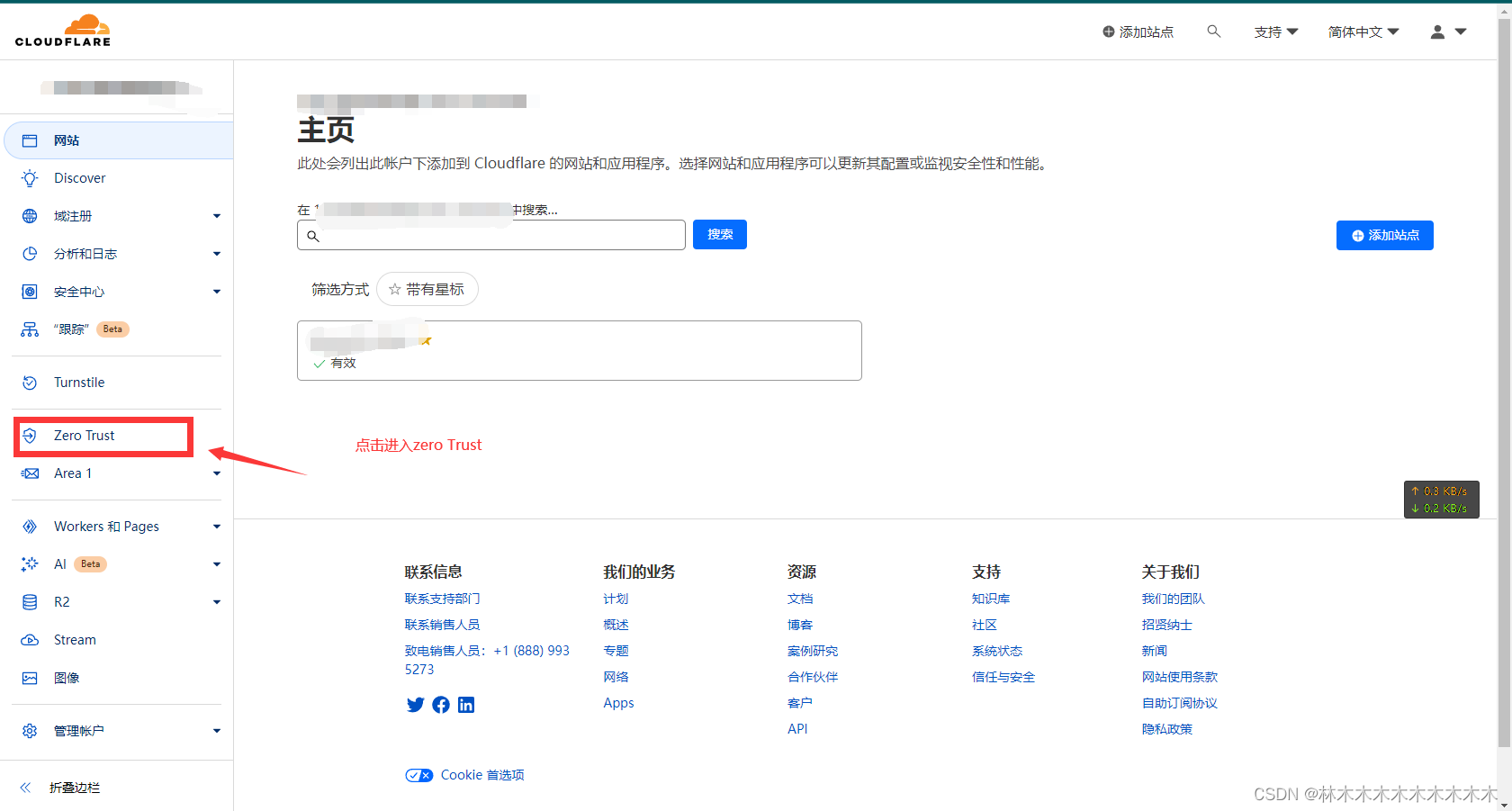Expand the 管理帐户 menu arrow
1512x811 pixels.
tap(217, 731)
